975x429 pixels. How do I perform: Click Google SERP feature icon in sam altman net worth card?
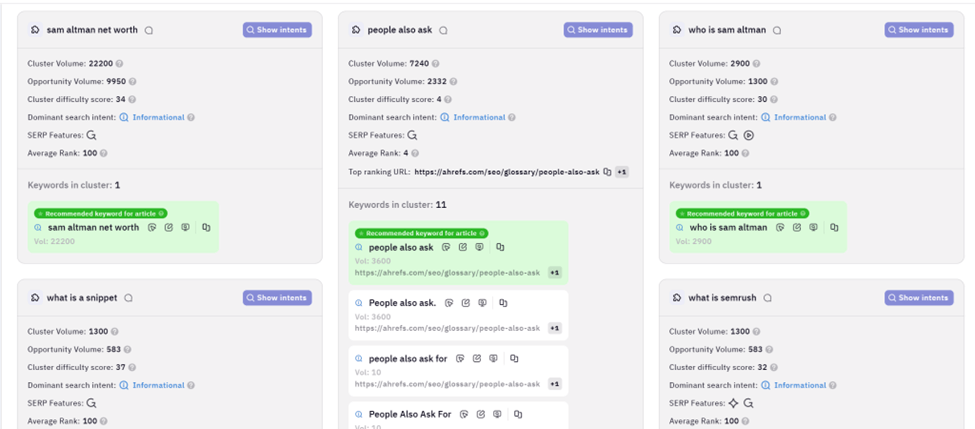(91, 135)
